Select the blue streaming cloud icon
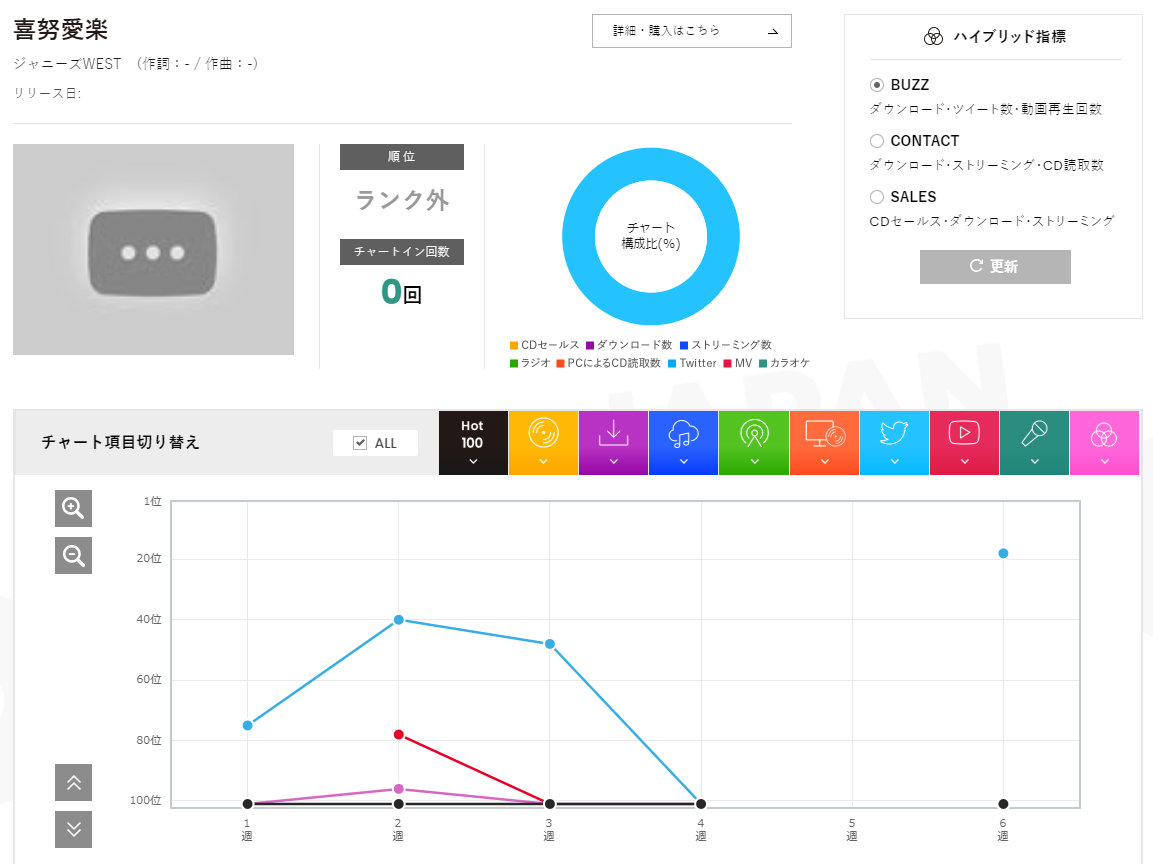This screenshot has height=864, width=1153. click(683, 433)
